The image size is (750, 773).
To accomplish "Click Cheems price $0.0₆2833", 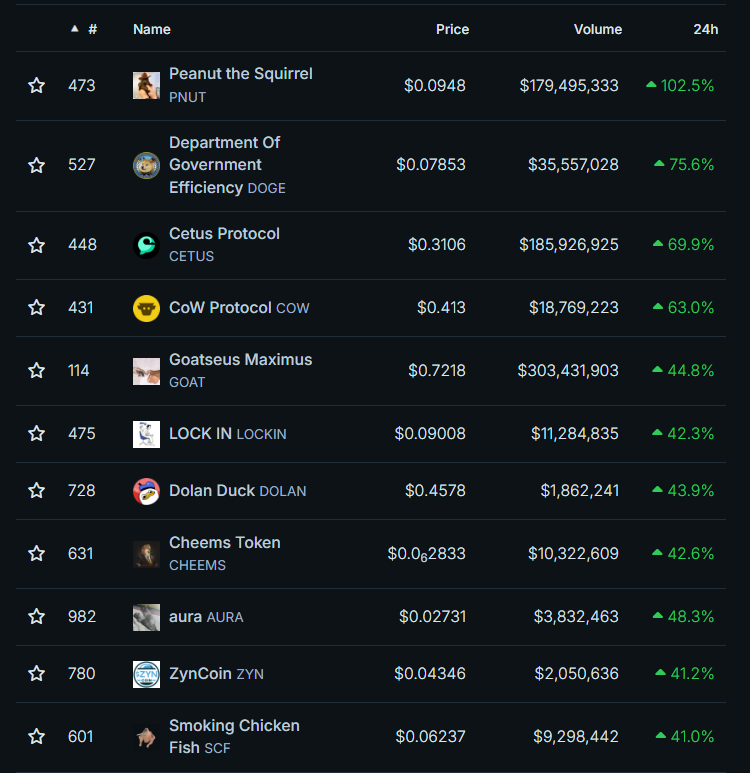I will coord(427,554).
